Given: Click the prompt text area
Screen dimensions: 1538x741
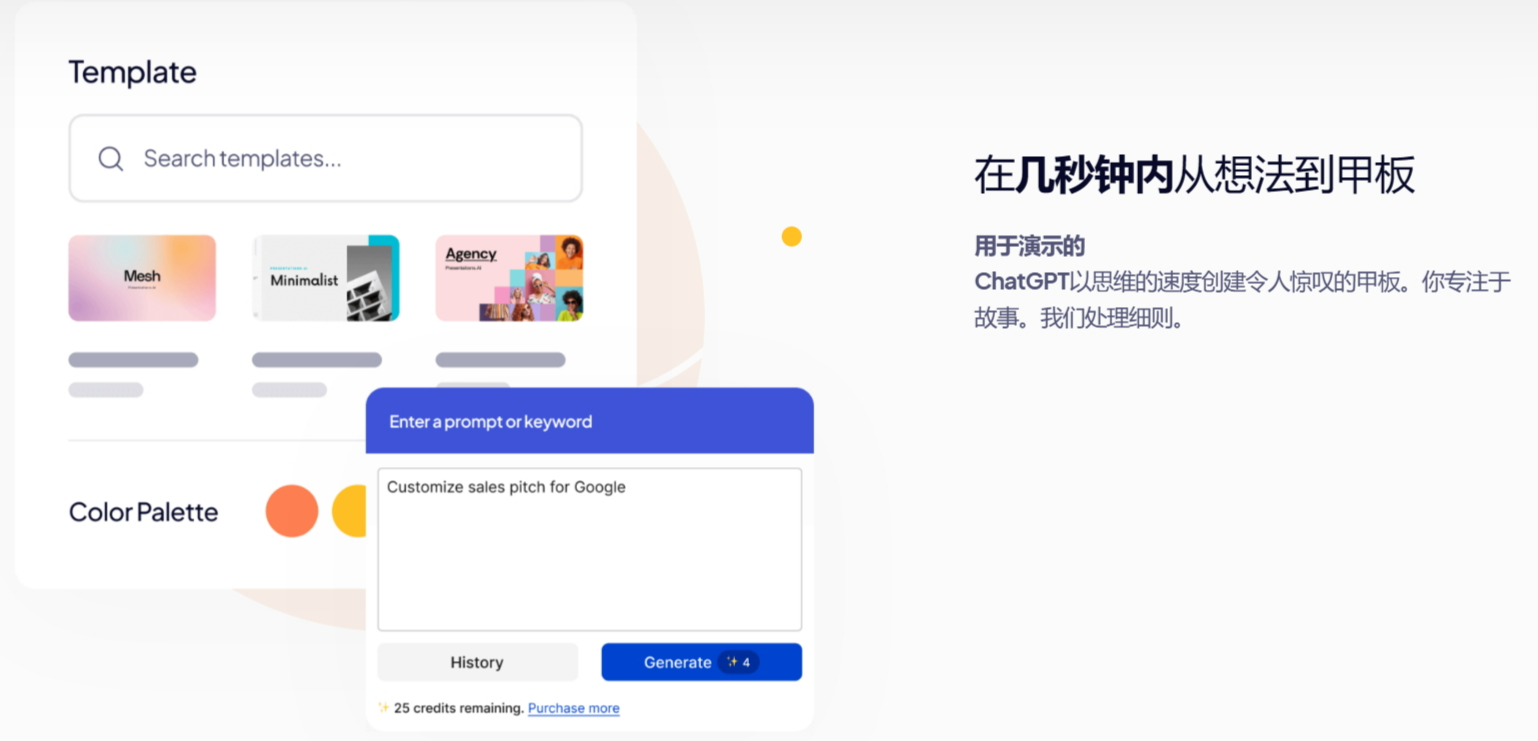Looking at the screenshot, I should (590, 549).
